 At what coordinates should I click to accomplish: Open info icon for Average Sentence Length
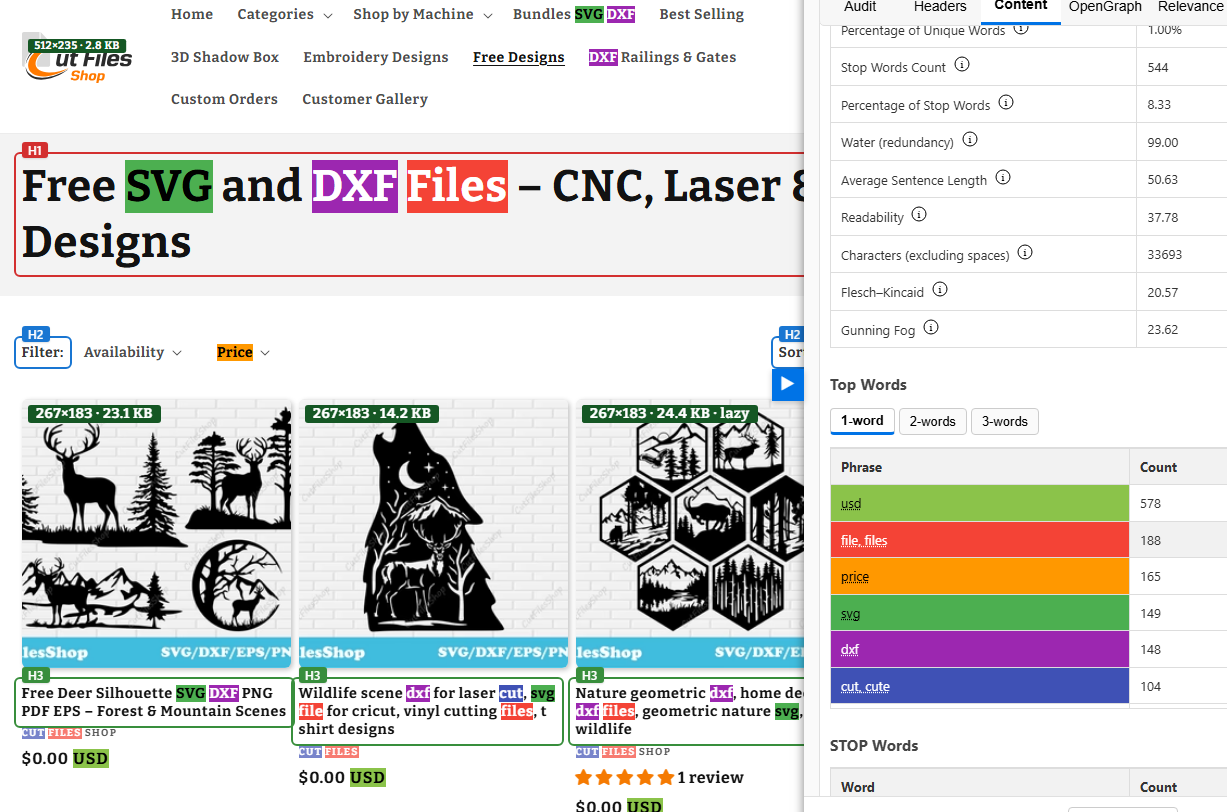coord(1003,178)
